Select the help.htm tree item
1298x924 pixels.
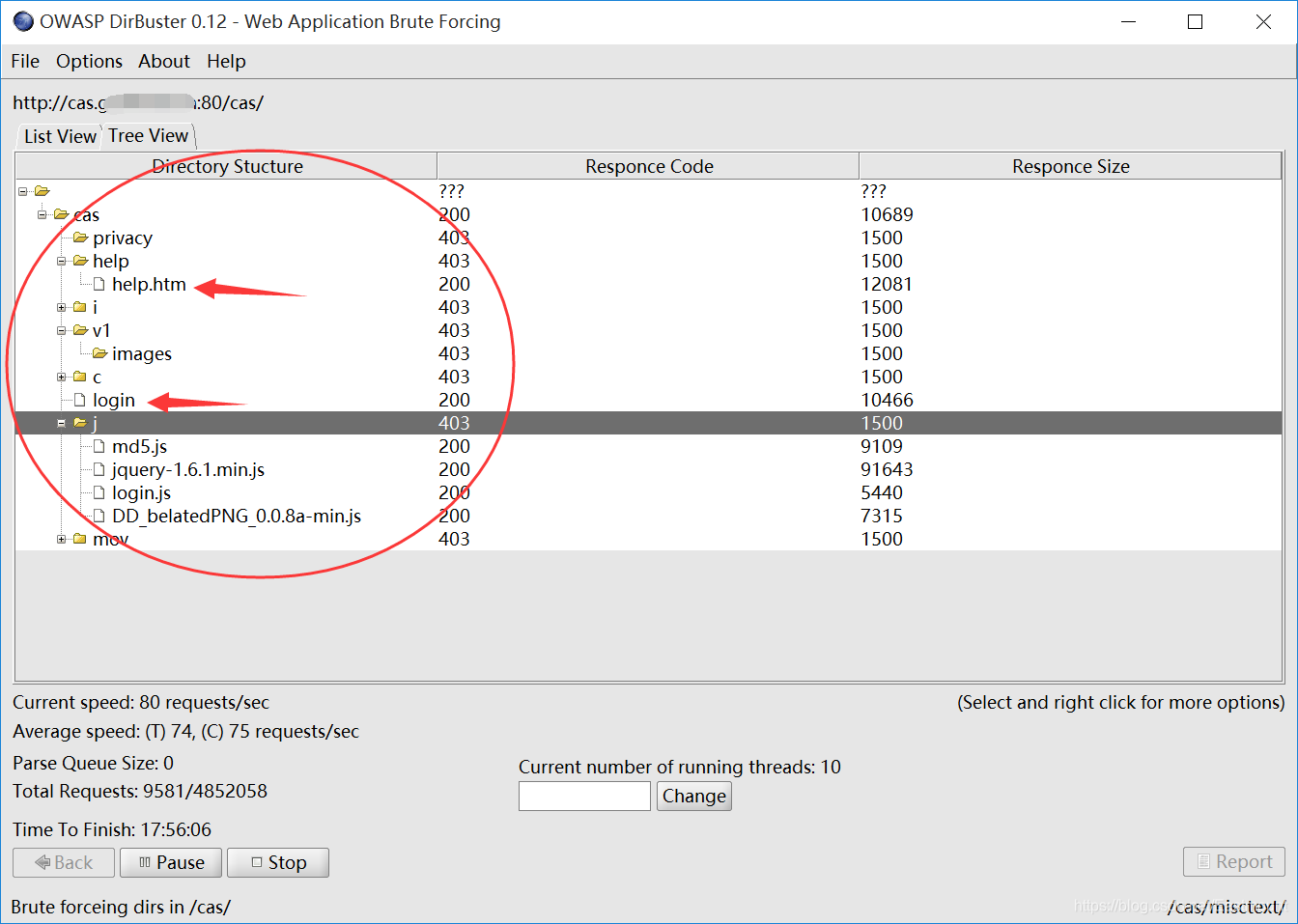(149, 284)
